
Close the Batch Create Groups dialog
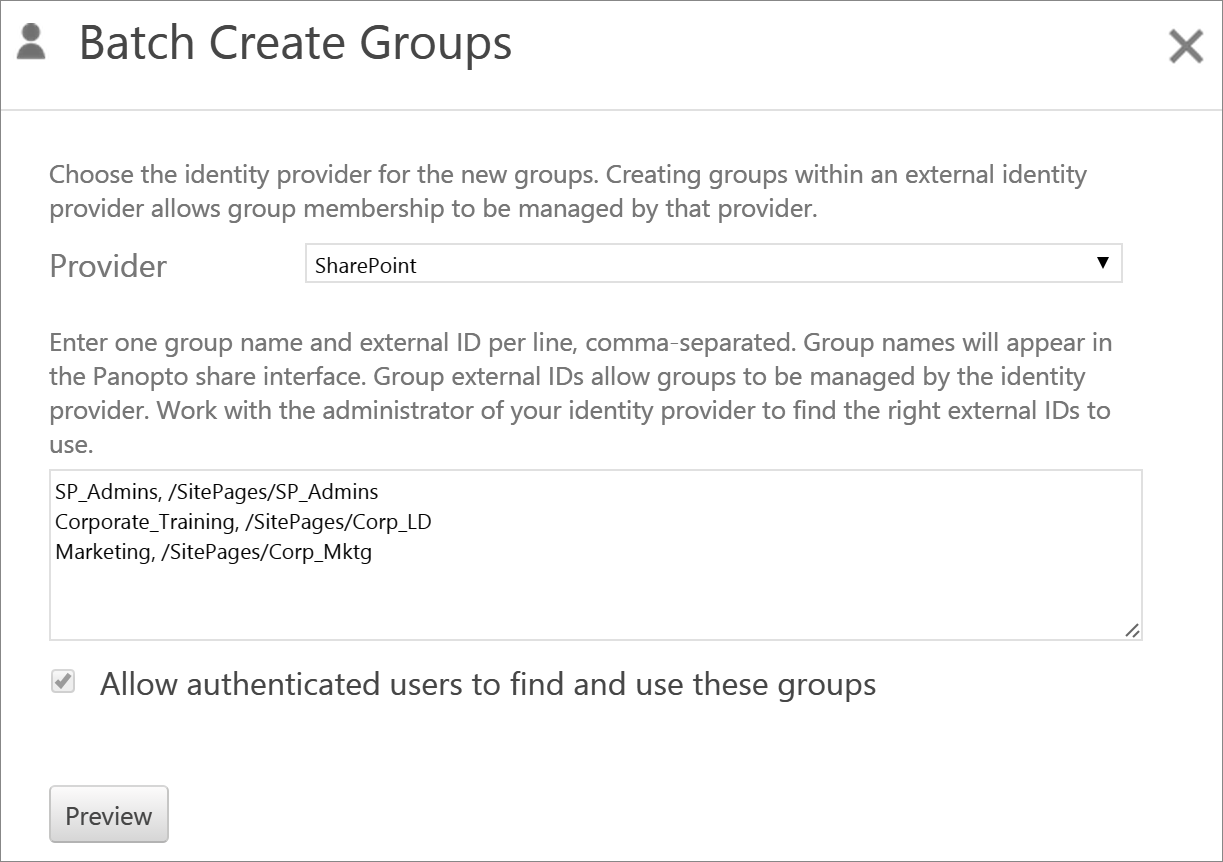pos(1186,46)
